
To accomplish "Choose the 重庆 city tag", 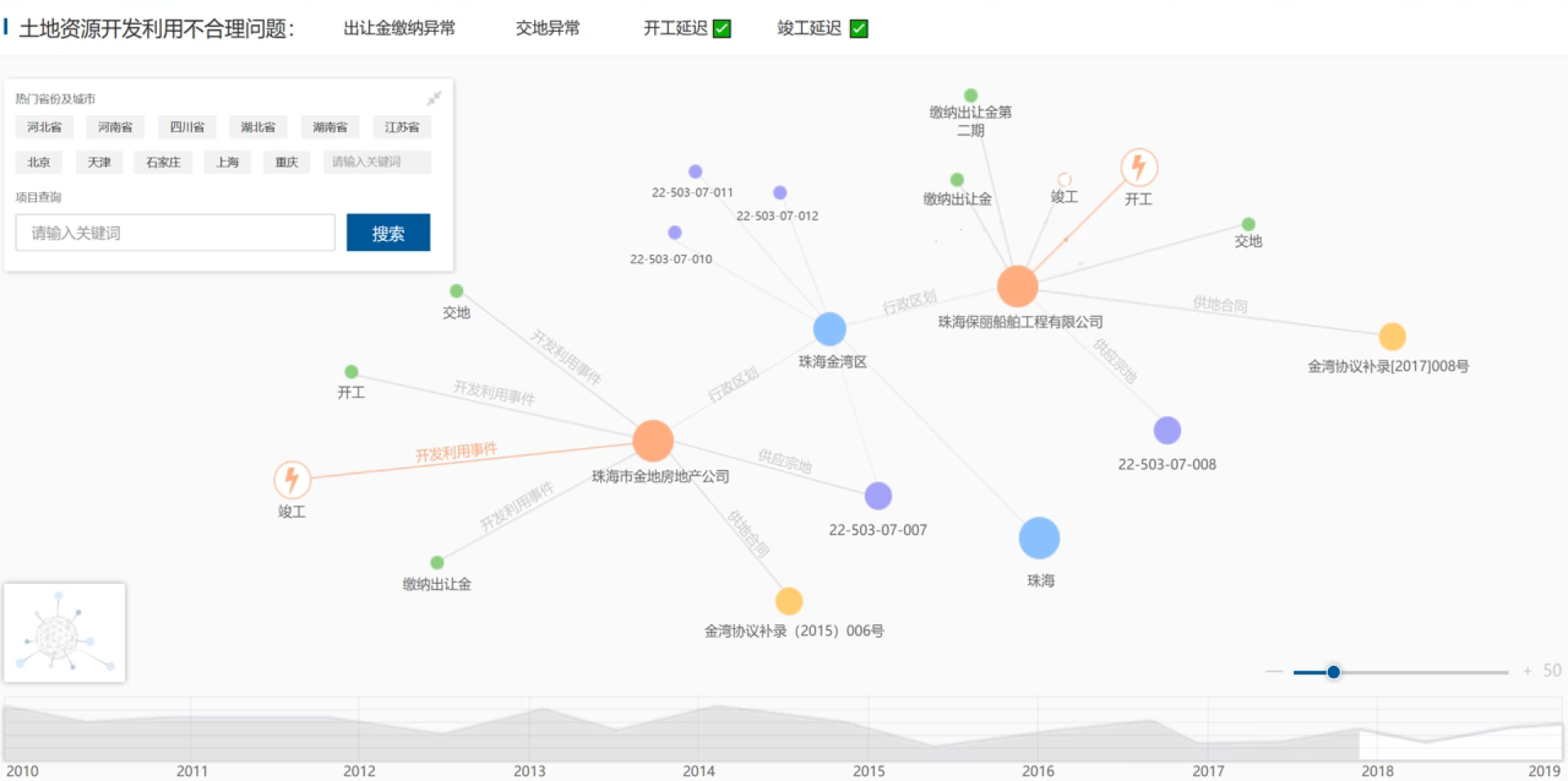I will pyautogui.click(x=287, y=162).
